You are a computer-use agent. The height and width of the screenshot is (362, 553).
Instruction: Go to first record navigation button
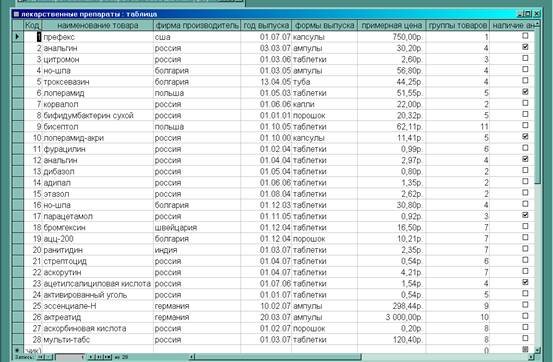(41, 357)
